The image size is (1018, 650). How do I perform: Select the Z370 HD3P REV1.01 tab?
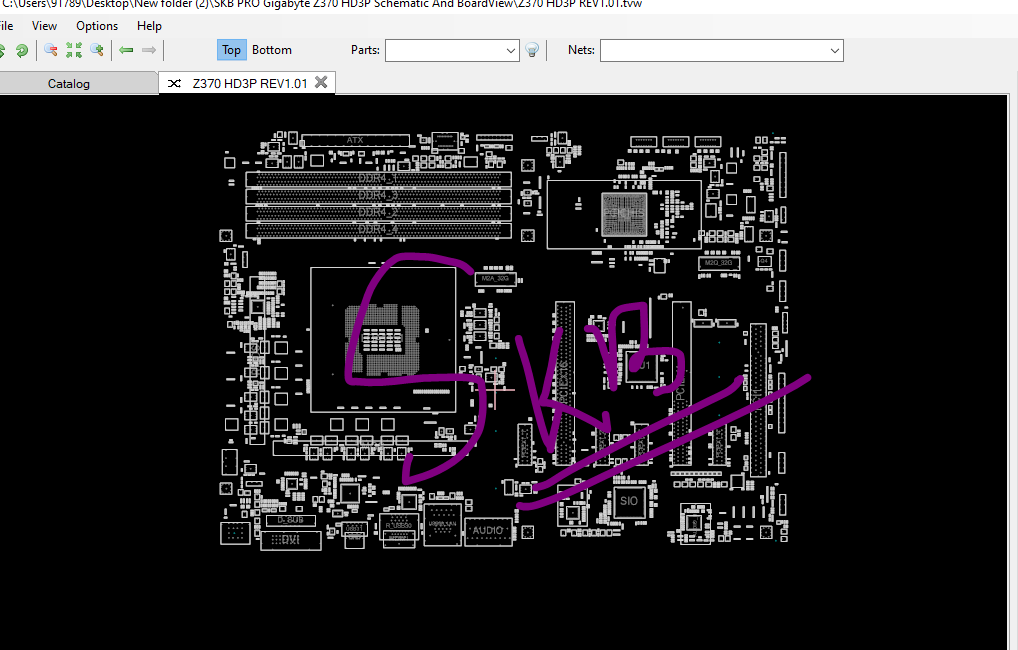tap(249, 83)
